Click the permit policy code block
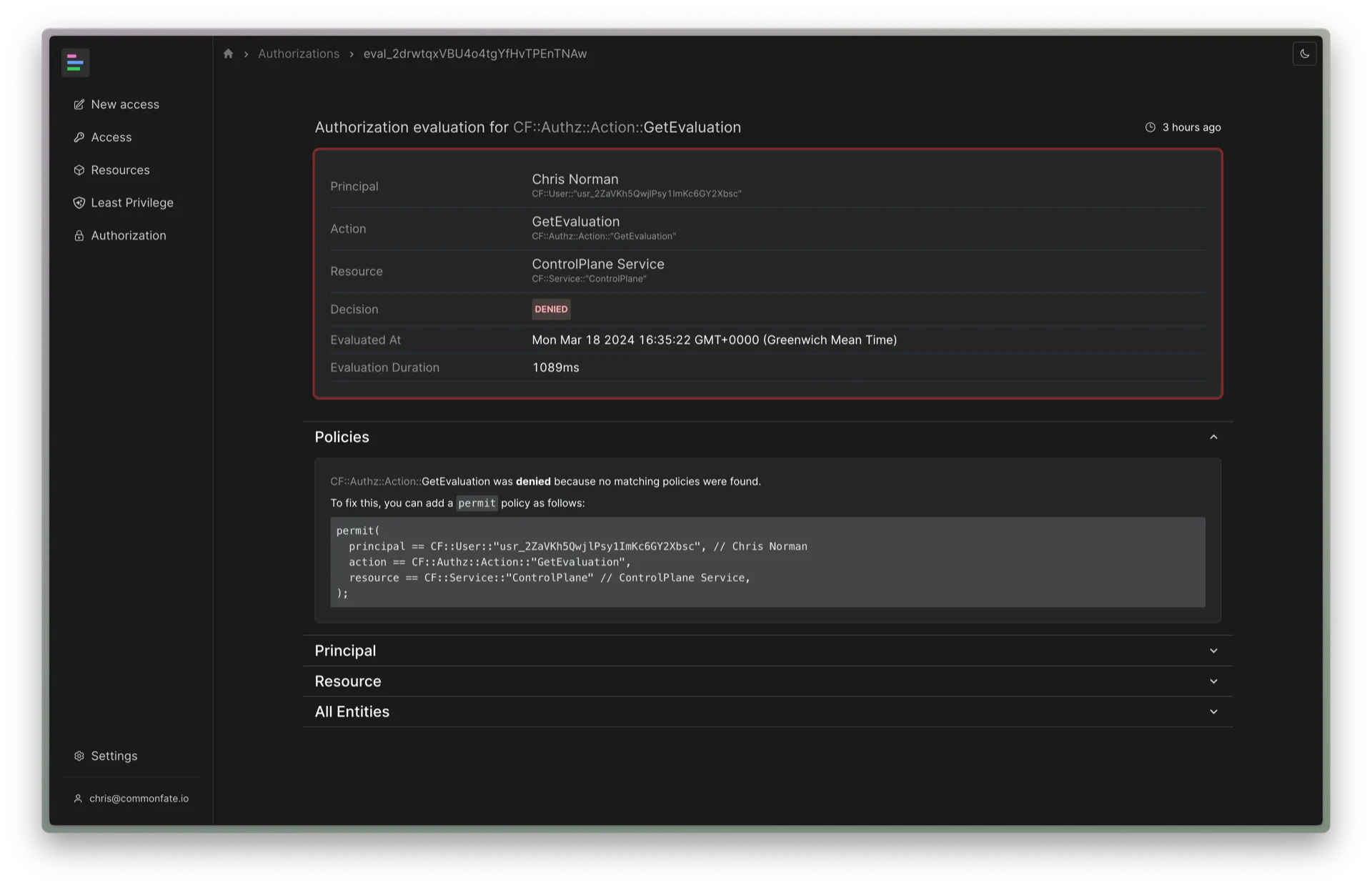The height and width of the screenshot is (888, 1372). (767, 562)
